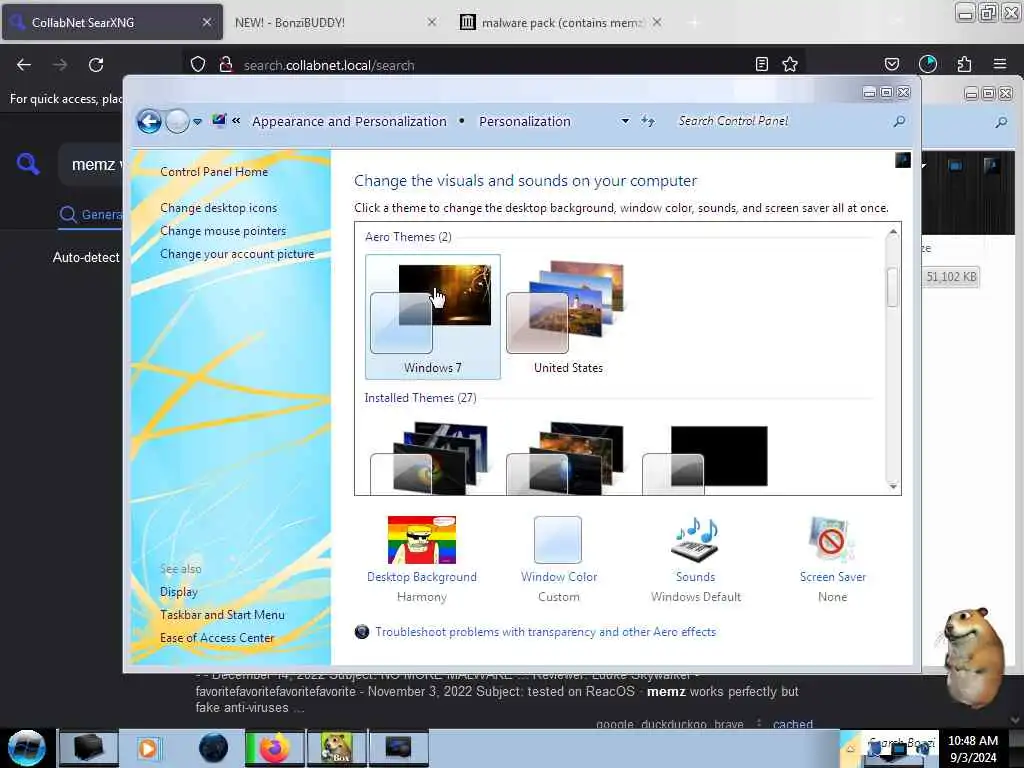Open Control Panel Home

point(214,172)
